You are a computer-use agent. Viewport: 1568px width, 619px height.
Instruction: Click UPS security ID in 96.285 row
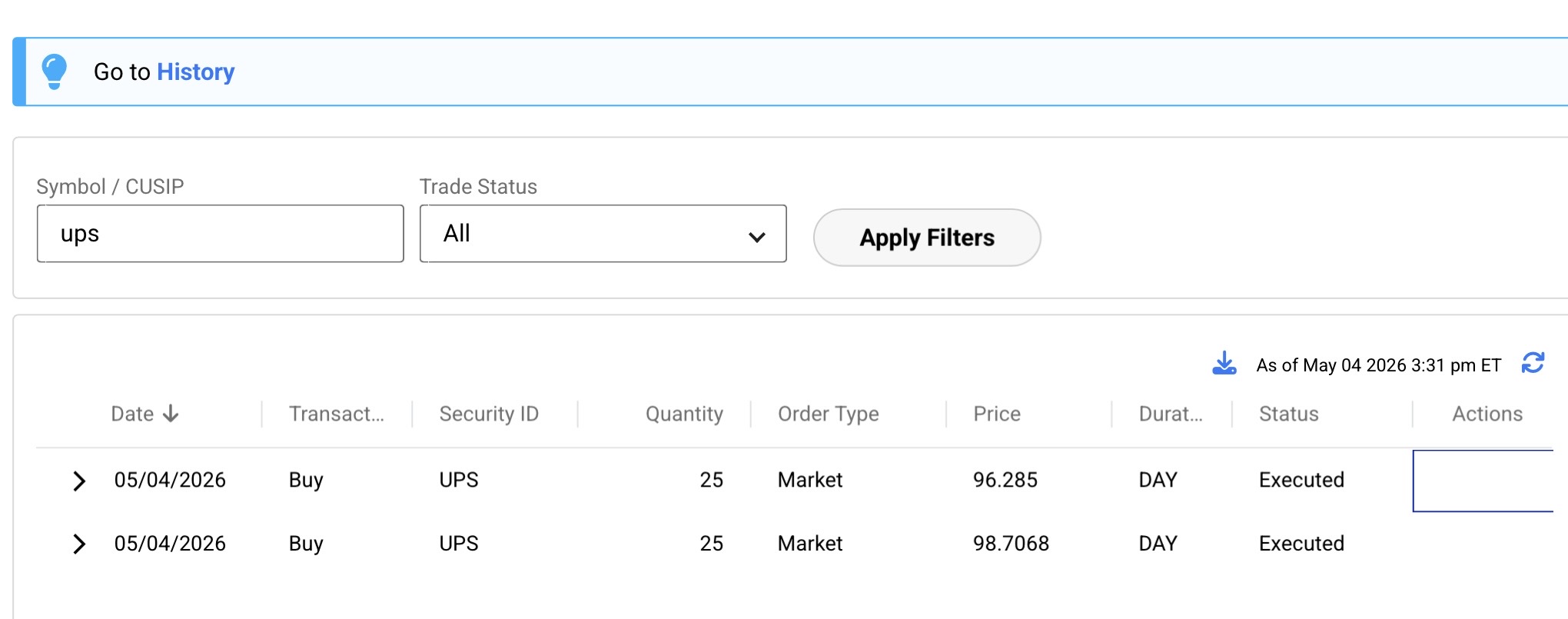click(459, 480)
